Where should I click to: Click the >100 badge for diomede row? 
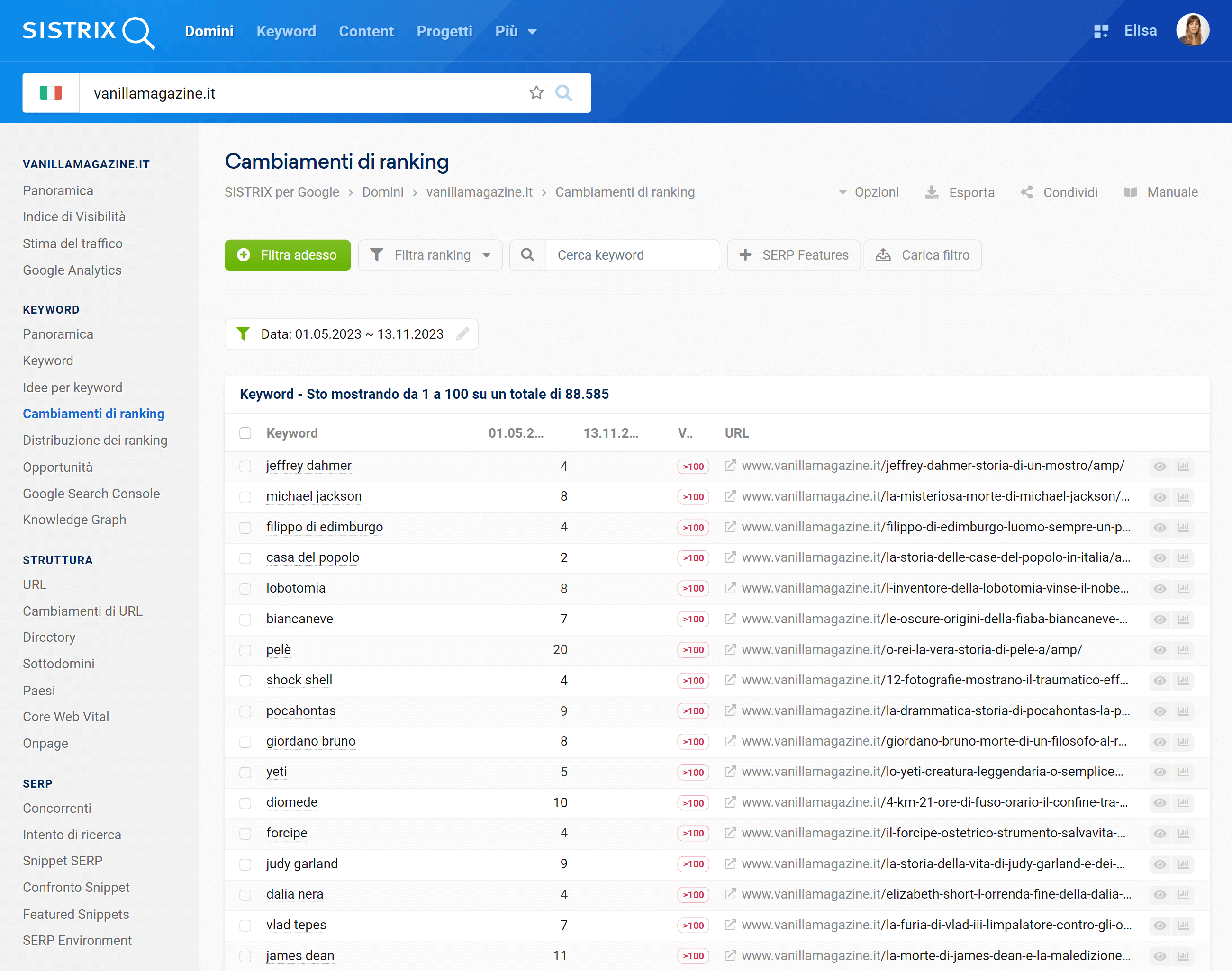click(693, 803)
